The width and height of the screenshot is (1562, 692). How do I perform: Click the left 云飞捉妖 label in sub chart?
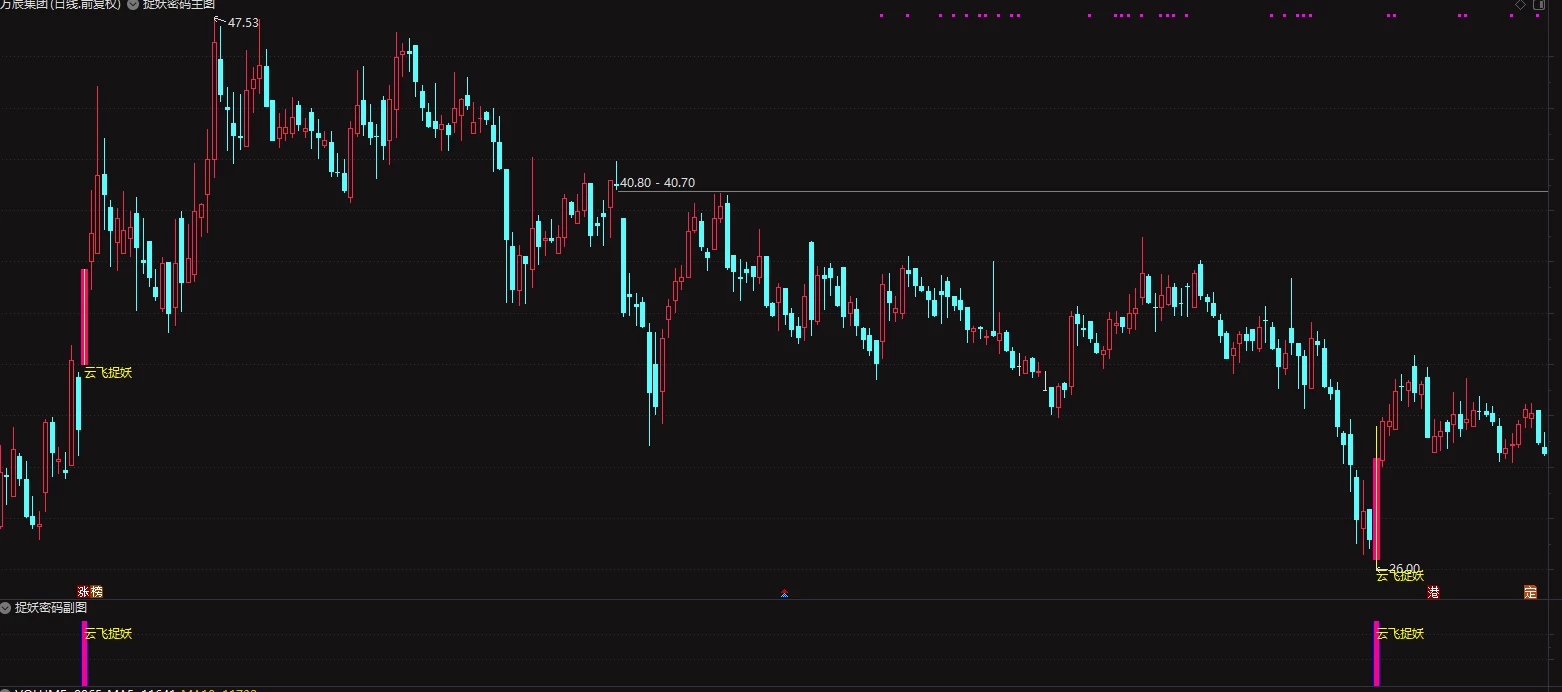coord(108,633)
